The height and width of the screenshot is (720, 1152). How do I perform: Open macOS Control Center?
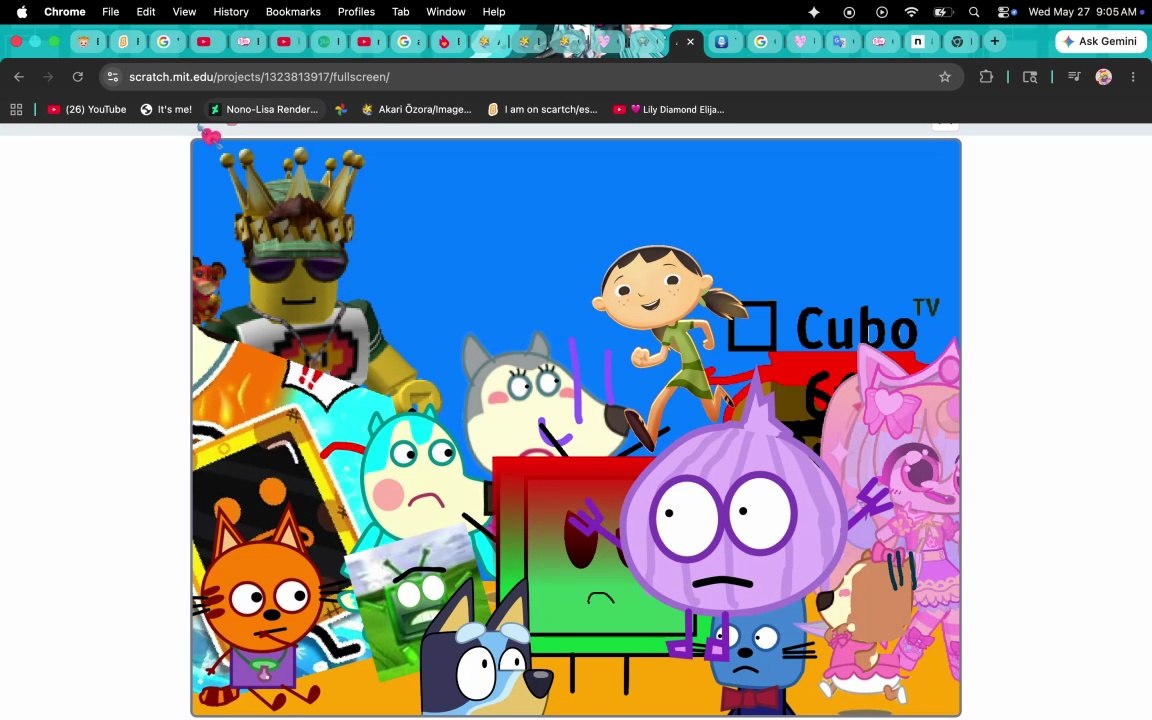1006,12
